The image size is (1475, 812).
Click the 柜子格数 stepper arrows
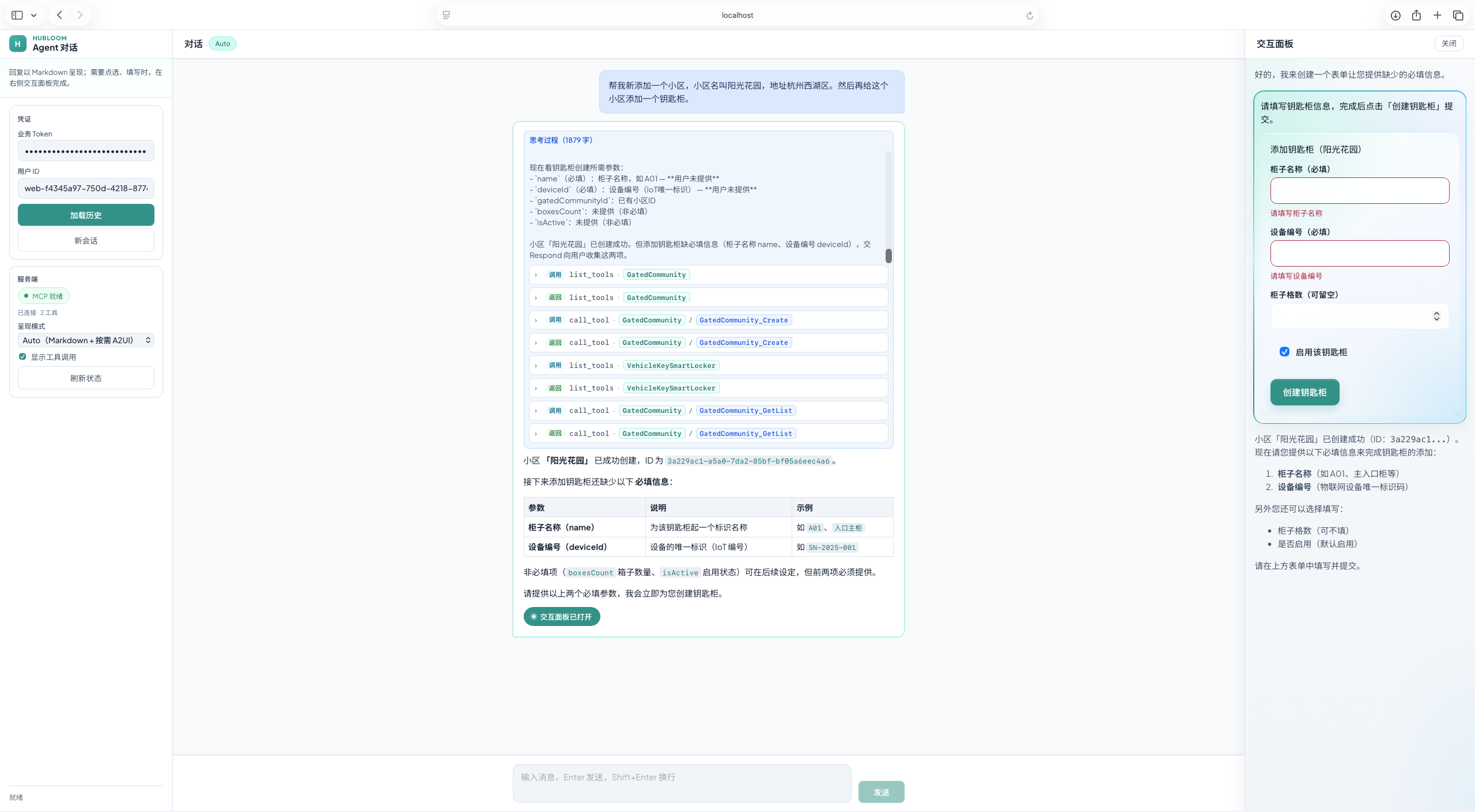tap(1436, 316)
